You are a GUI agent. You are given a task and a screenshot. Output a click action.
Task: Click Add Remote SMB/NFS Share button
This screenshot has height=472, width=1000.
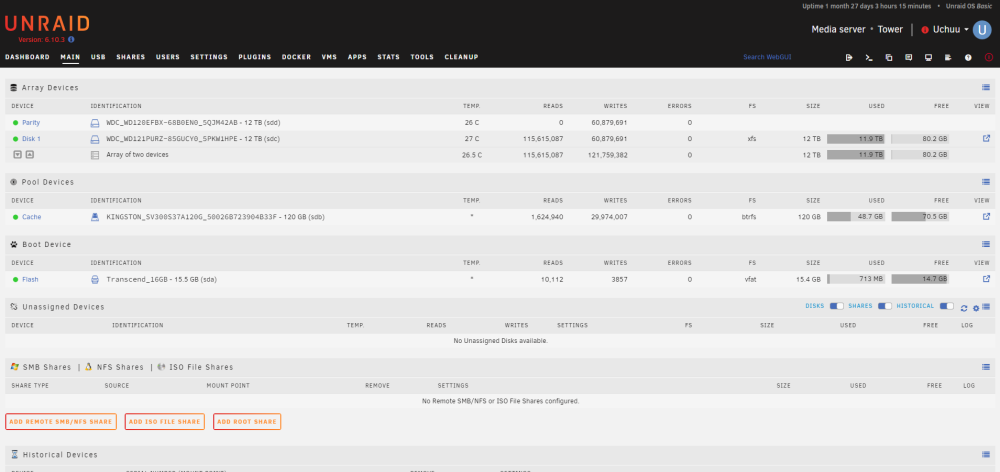61,422
